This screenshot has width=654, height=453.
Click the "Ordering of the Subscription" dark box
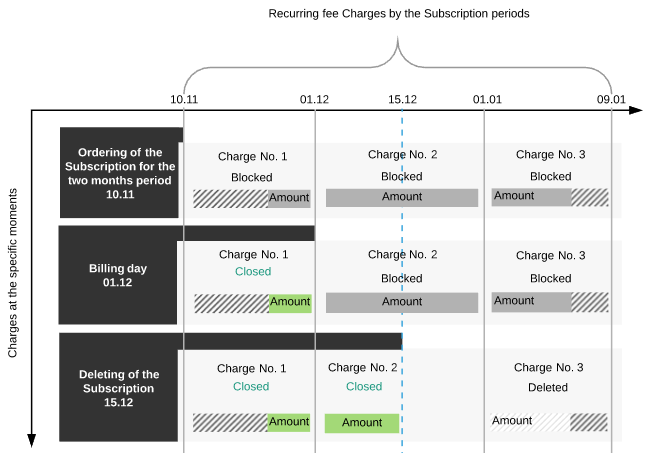[121, 173]
